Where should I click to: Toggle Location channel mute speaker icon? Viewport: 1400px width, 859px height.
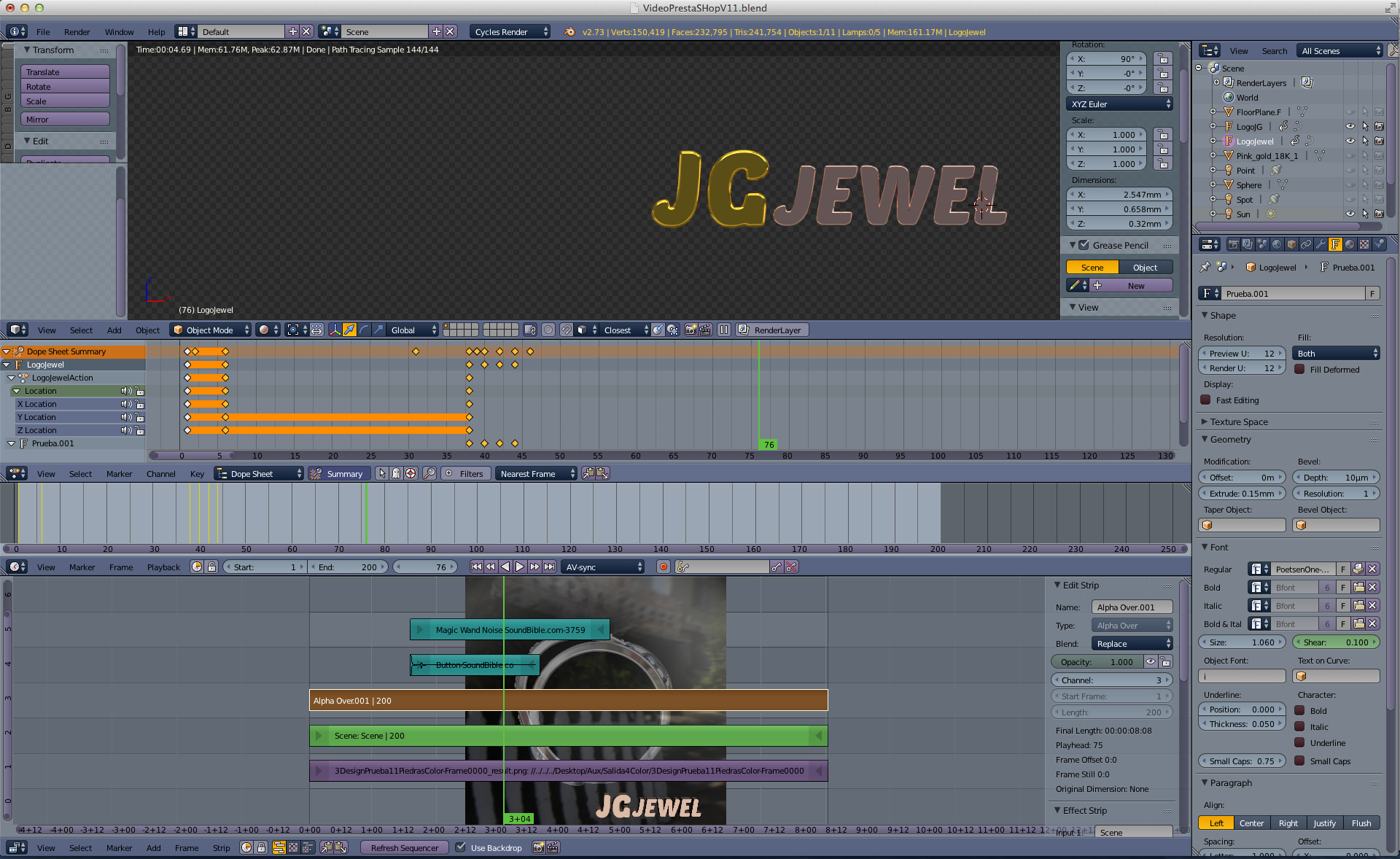pos(125,391)
